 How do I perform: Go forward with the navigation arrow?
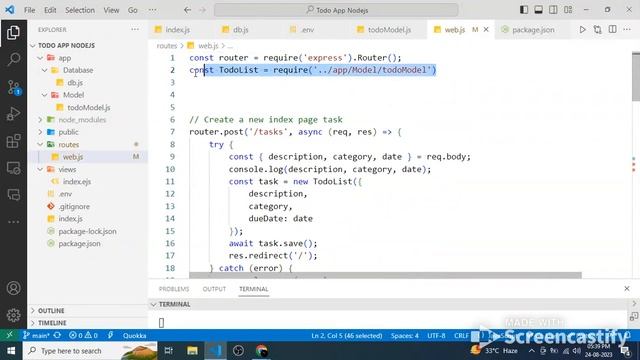202,10
